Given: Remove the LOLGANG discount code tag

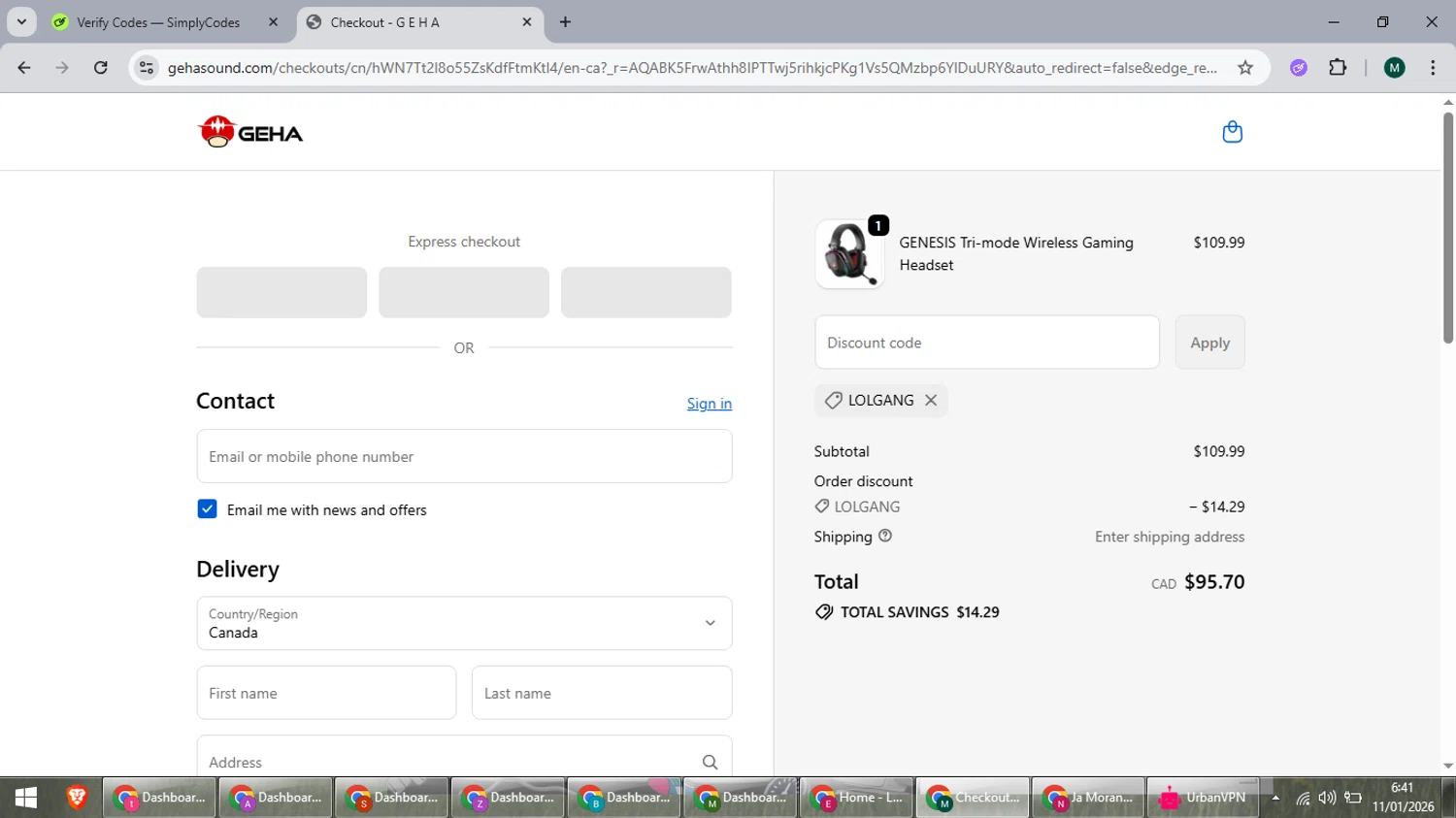Looking at the screenshot, I should point(931,400).
